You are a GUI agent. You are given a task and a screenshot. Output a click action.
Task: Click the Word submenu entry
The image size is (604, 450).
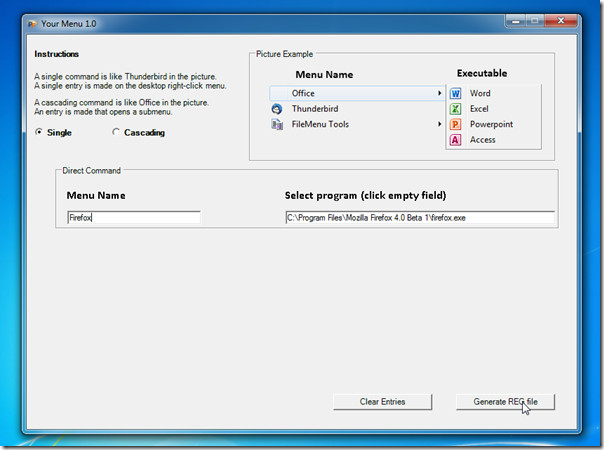pos(480,93)
